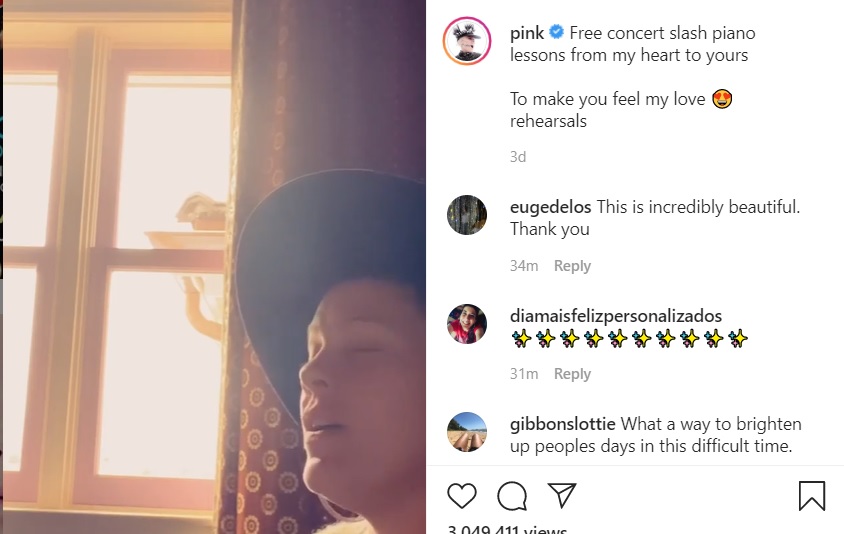Click the 31m comment timestamp

(524, 374)
